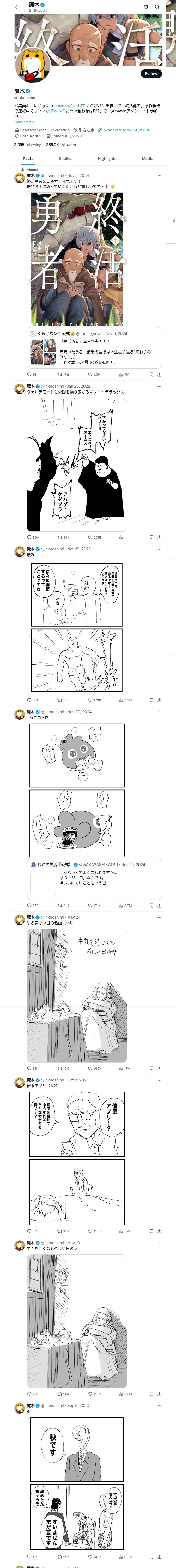176x1568 pixels.
Task: Click Translate bio link
Action: 24,122
